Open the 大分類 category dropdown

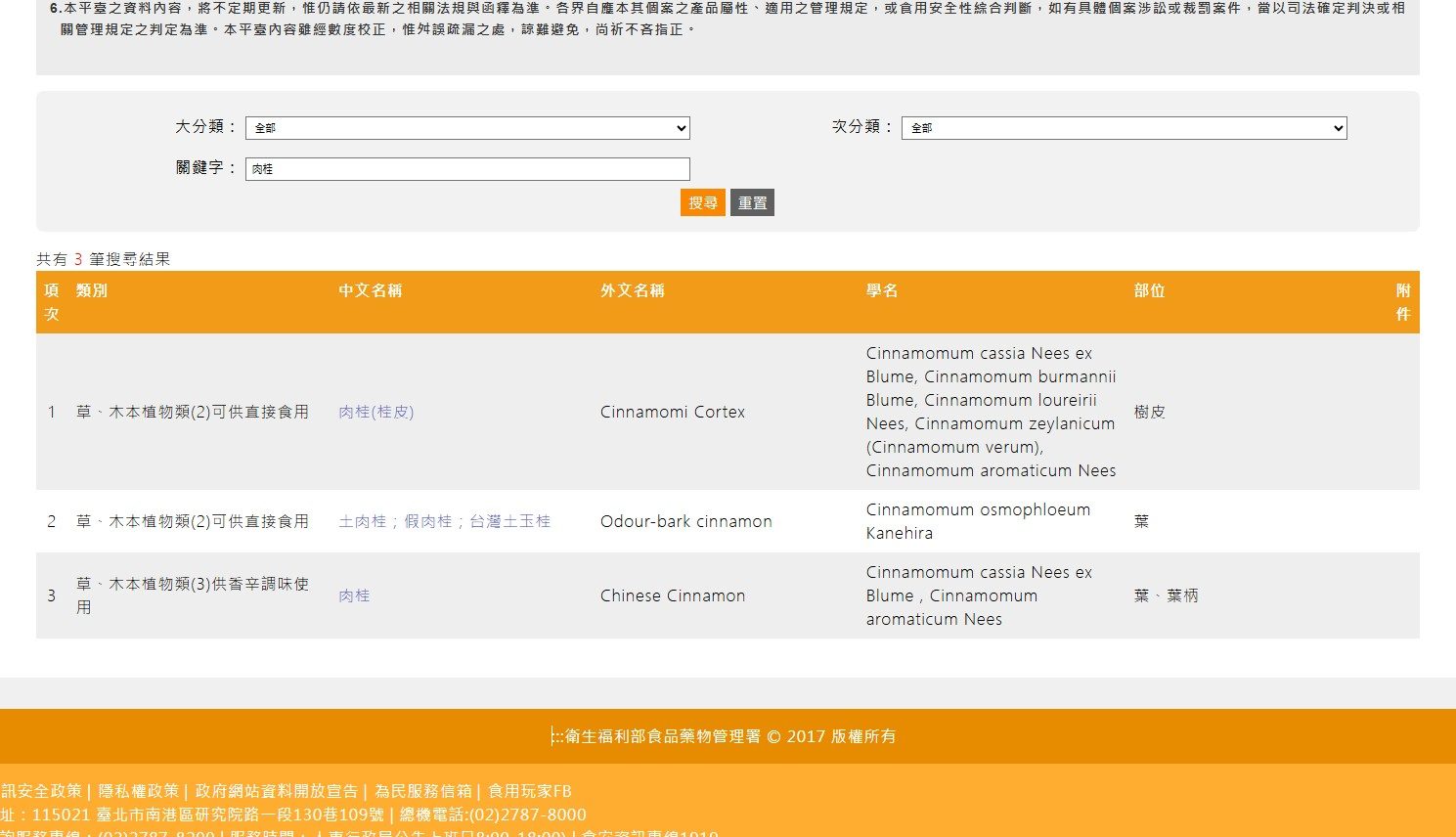(x=467, y=128)
